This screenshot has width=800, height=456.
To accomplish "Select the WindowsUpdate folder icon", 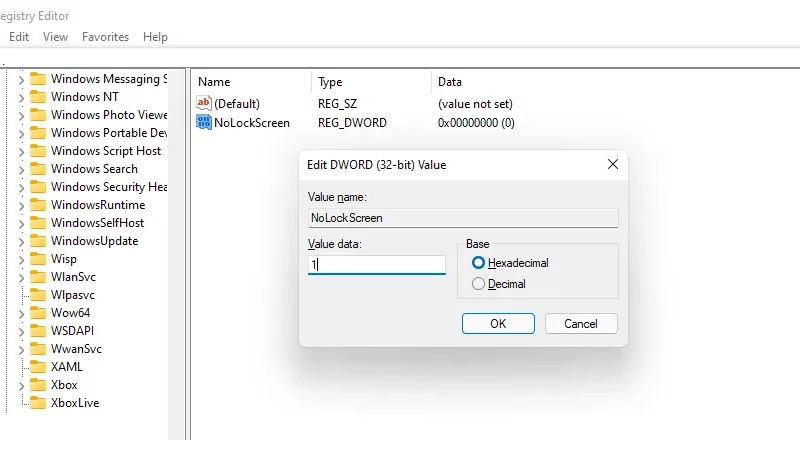I will (38, 241).
